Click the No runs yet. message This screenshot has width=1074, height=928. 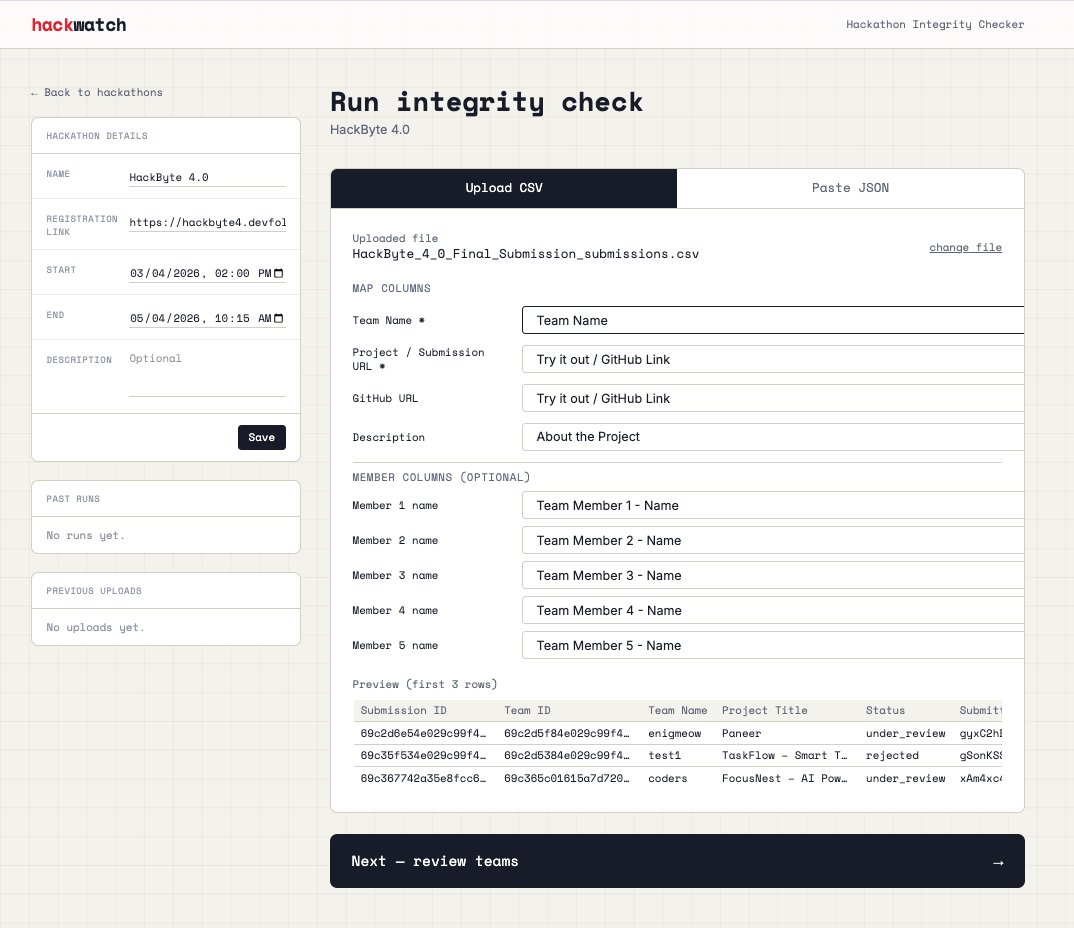pyautogui.click(x=86, y=536)
